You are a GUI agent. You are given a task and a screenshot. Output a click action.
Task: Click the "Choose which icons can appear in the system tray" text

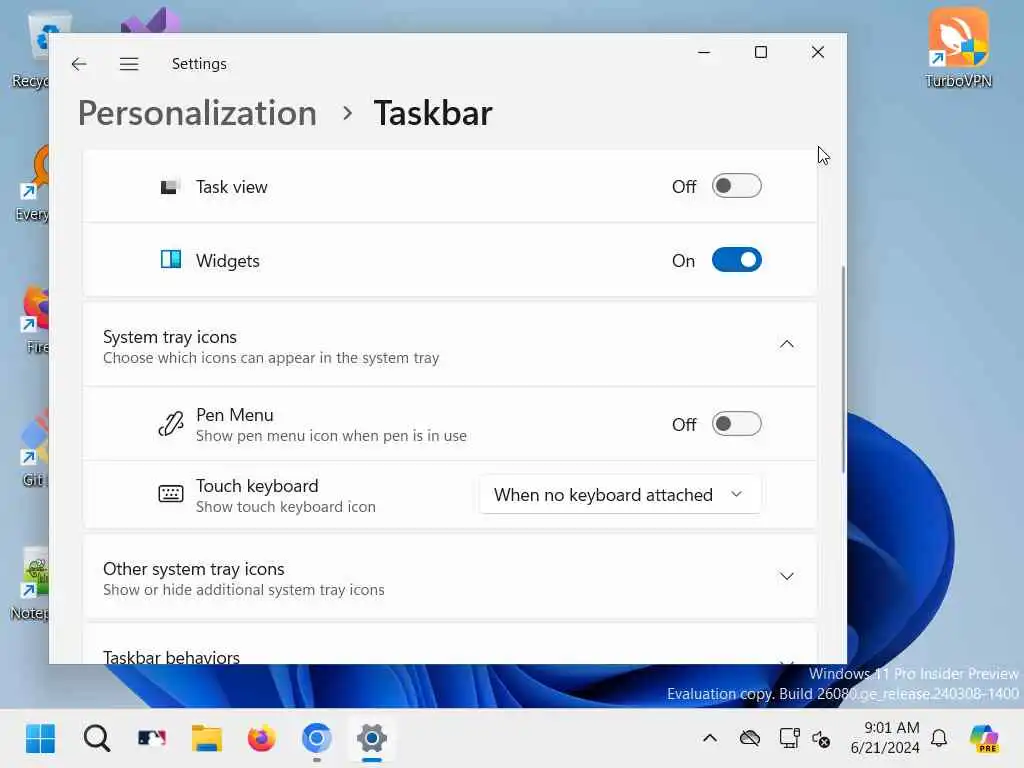point(271,358)
